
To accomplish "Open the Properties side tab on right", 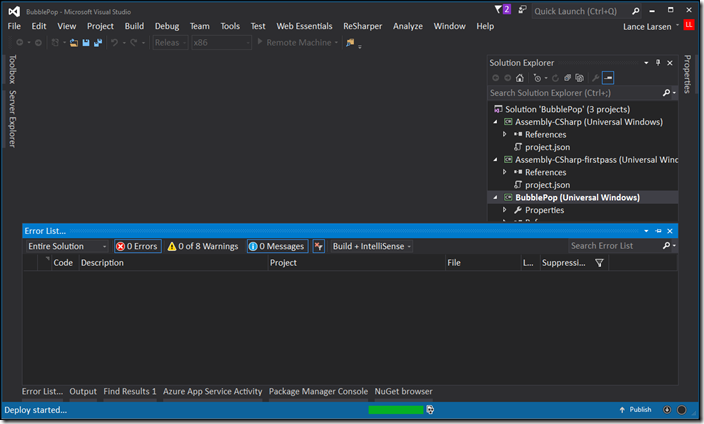I will (x=687, y=74).
